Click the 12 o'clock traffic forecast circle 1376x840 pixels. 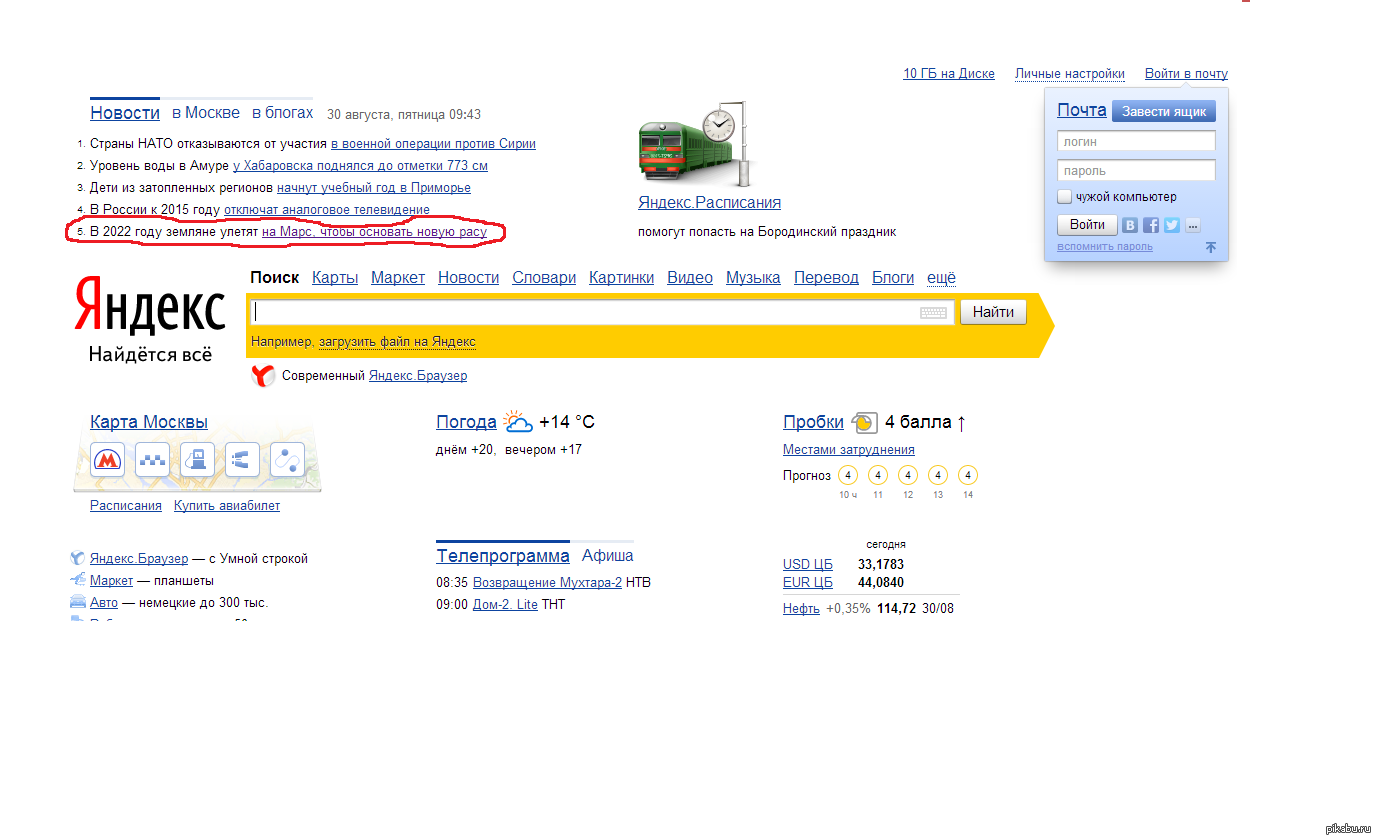[x=908, y=475]
